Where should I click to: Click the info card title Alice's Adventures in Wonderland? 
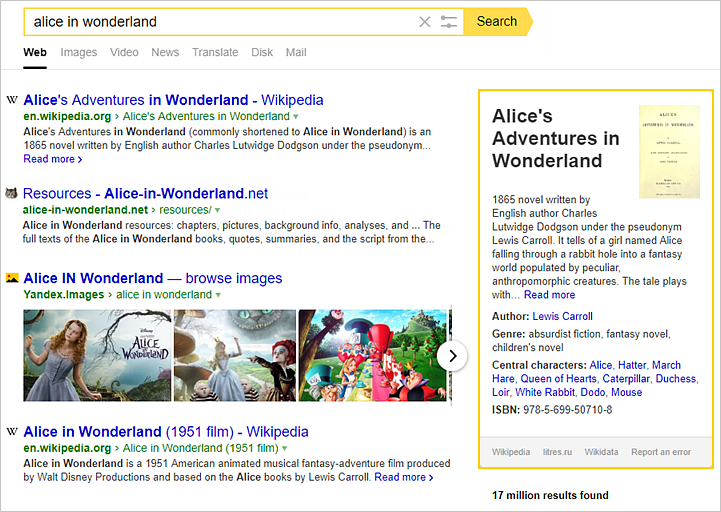click(x=555, y=138)
